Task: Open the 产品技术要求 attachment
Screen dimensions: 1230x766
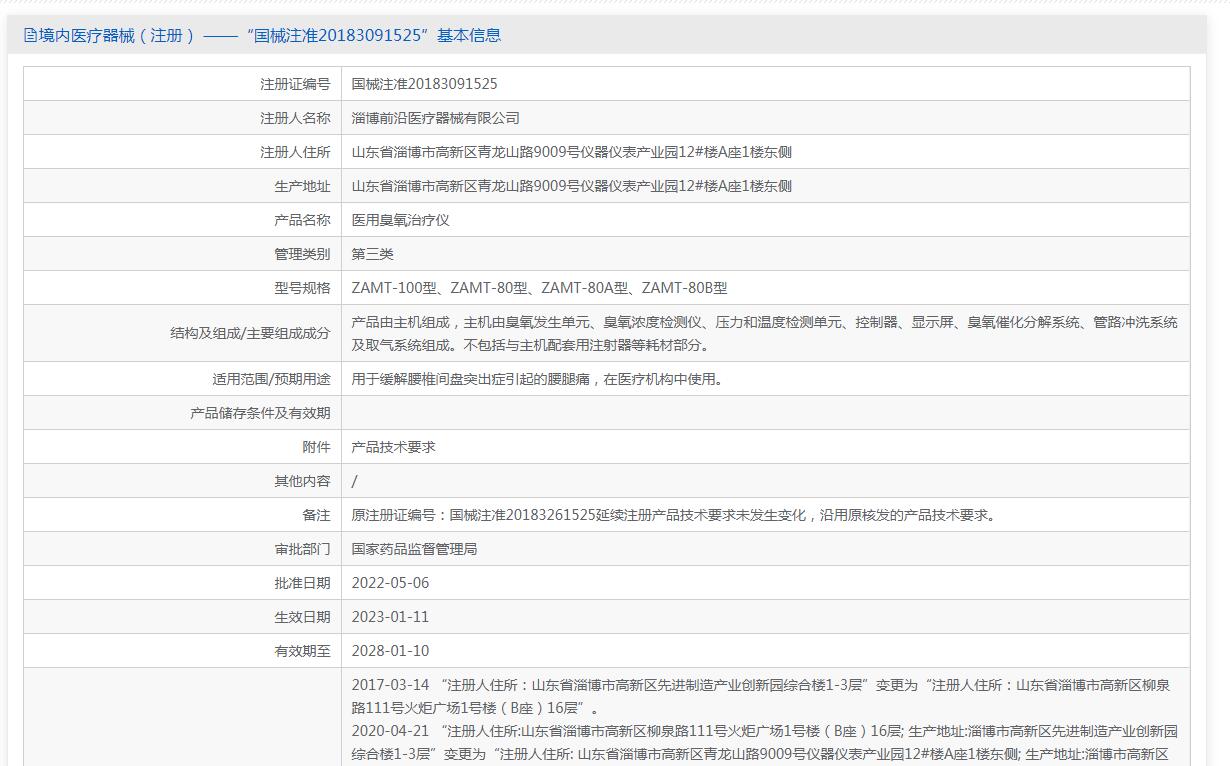Action: [393, 447]
